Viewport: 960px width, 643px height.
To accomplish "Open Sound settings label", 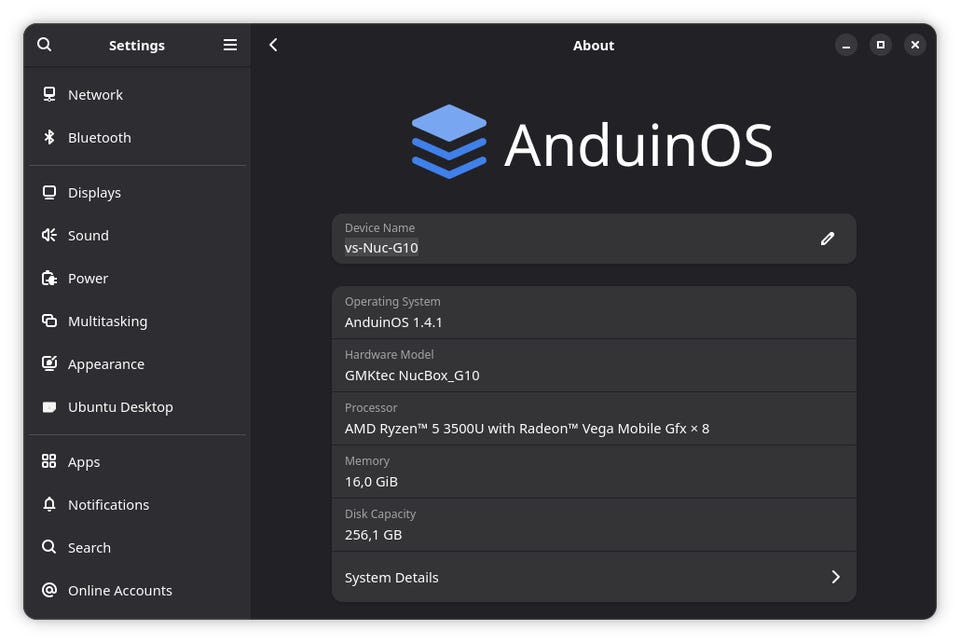I will click(88, 236).
